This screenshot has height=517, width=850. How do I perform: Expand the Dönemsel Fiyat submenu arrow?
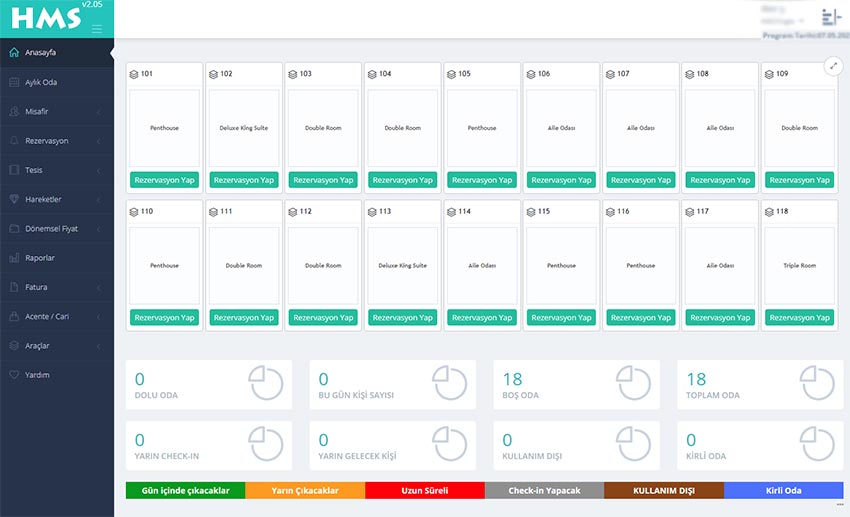point(99,229)
